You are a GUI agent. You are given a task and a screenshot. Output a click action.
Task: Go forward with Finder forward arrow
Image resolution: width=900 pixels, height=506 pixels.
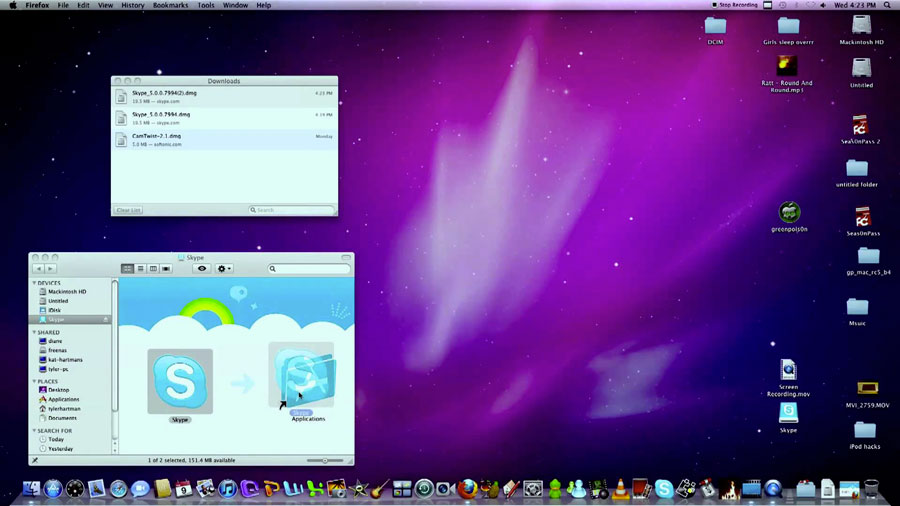click(51, 268)
